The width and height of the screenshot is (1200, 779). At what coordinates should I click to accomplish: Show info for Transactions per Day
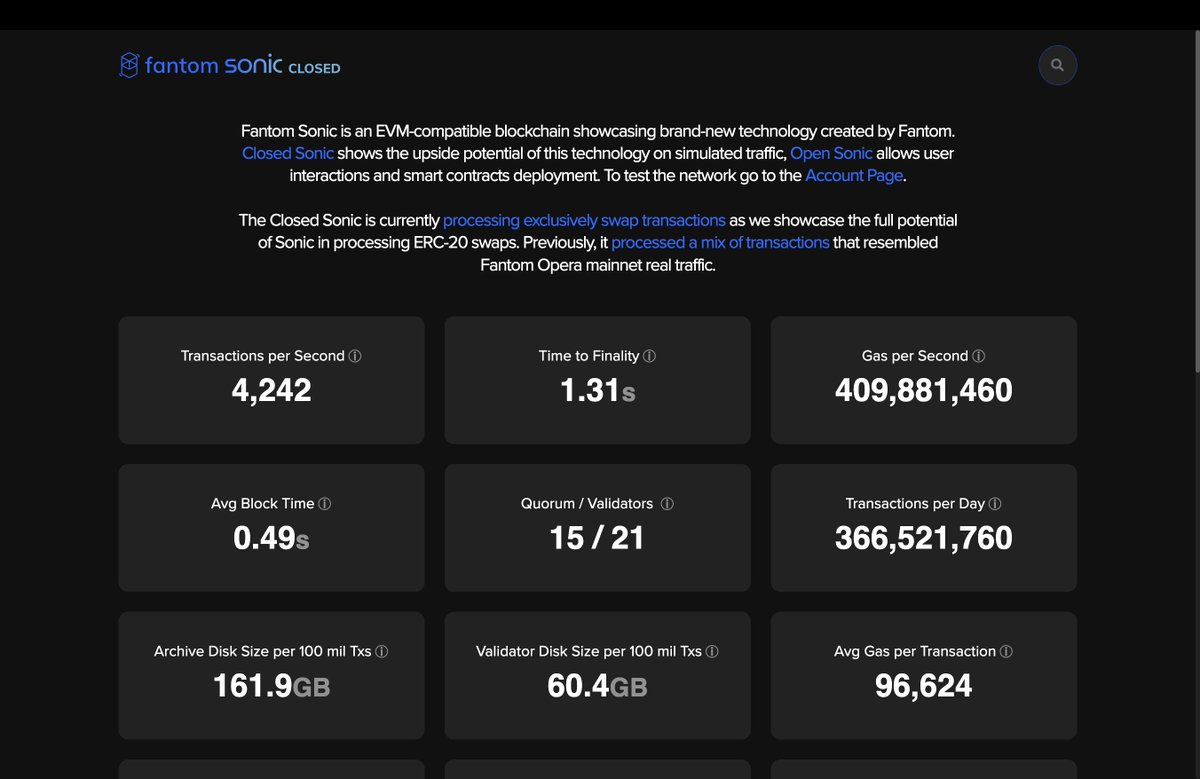995,504
